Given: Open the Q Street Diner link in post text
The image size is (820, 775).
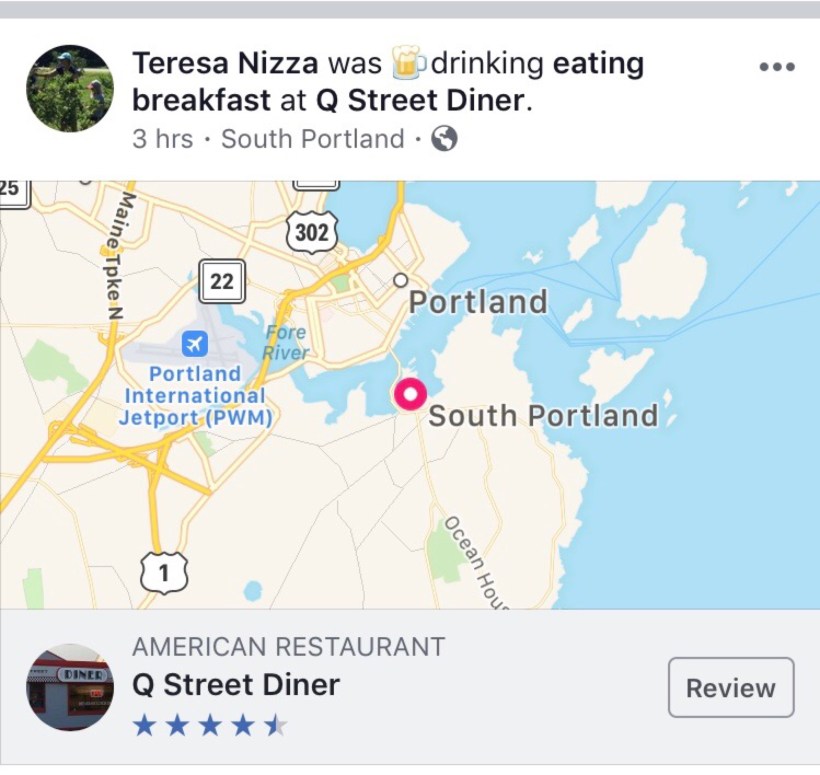Looking at the screenshot, I should point(420,100).
